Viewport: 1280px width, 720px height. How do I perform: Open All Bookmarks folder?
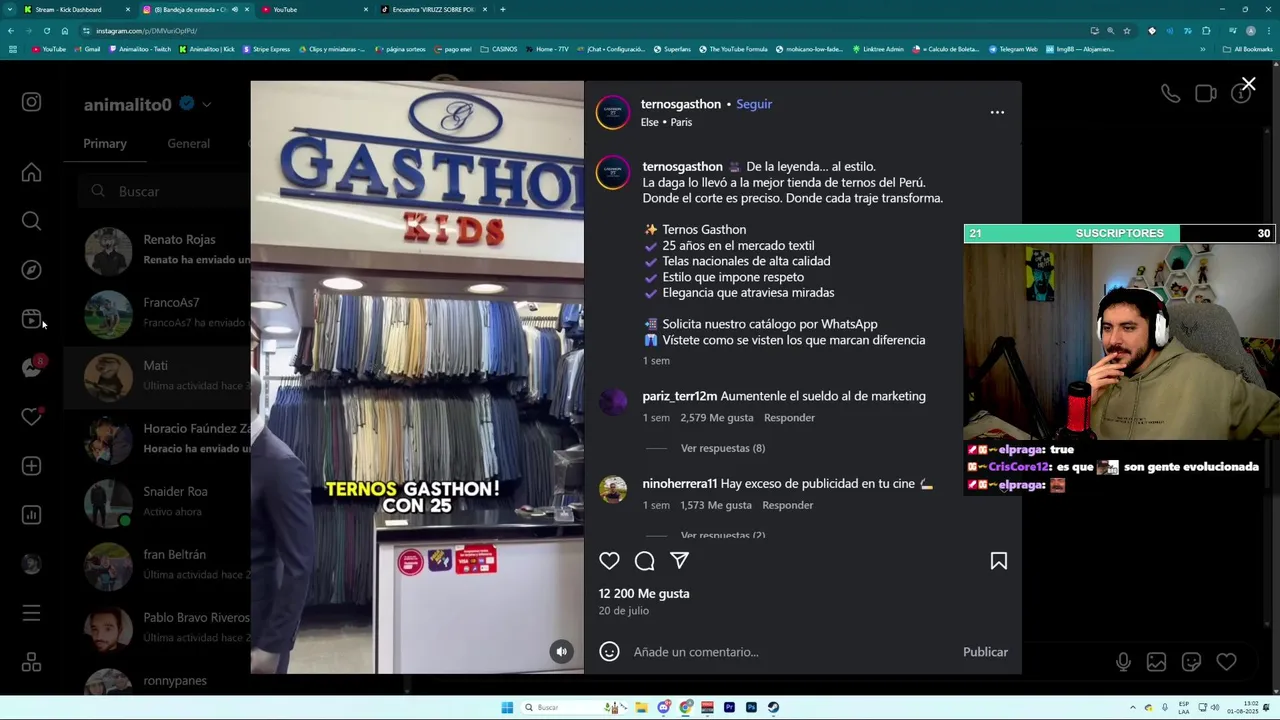pyautogui.click(x=1248, y=49)
